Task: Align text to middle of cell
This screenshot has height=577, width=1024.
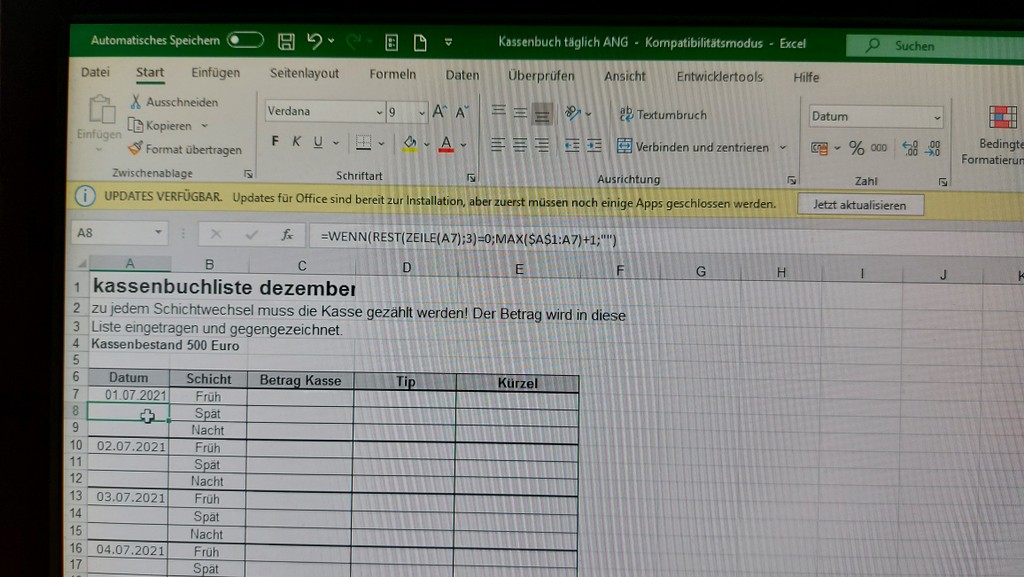Action: click(x=520, y=112)
